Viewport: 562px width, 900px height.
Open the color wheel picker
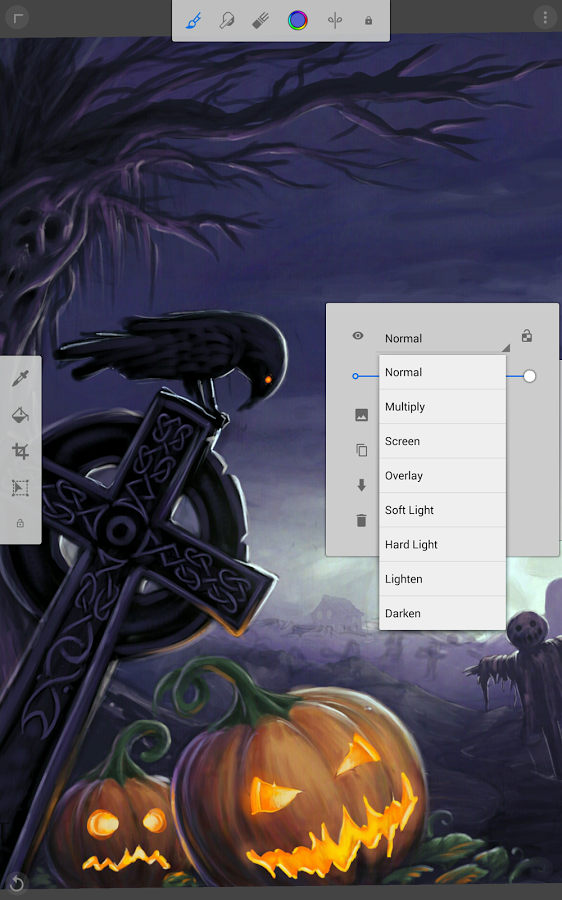[297, 21]
